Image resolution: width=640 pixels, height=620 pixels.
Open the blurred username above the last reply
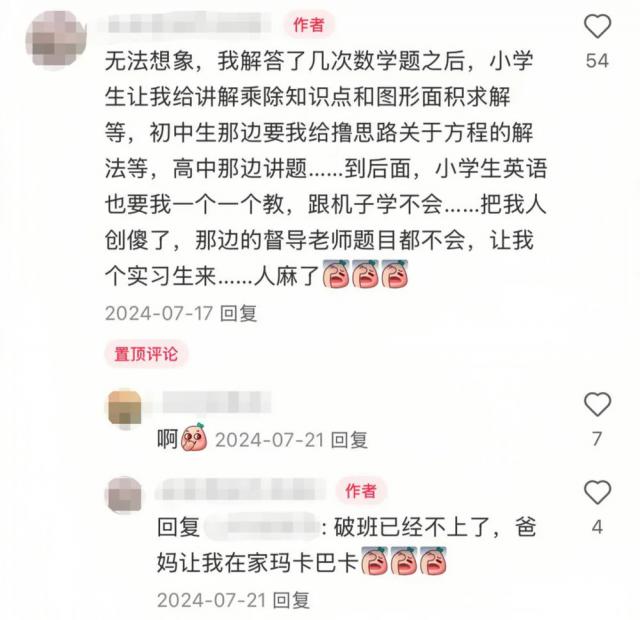tap(241, 490)
